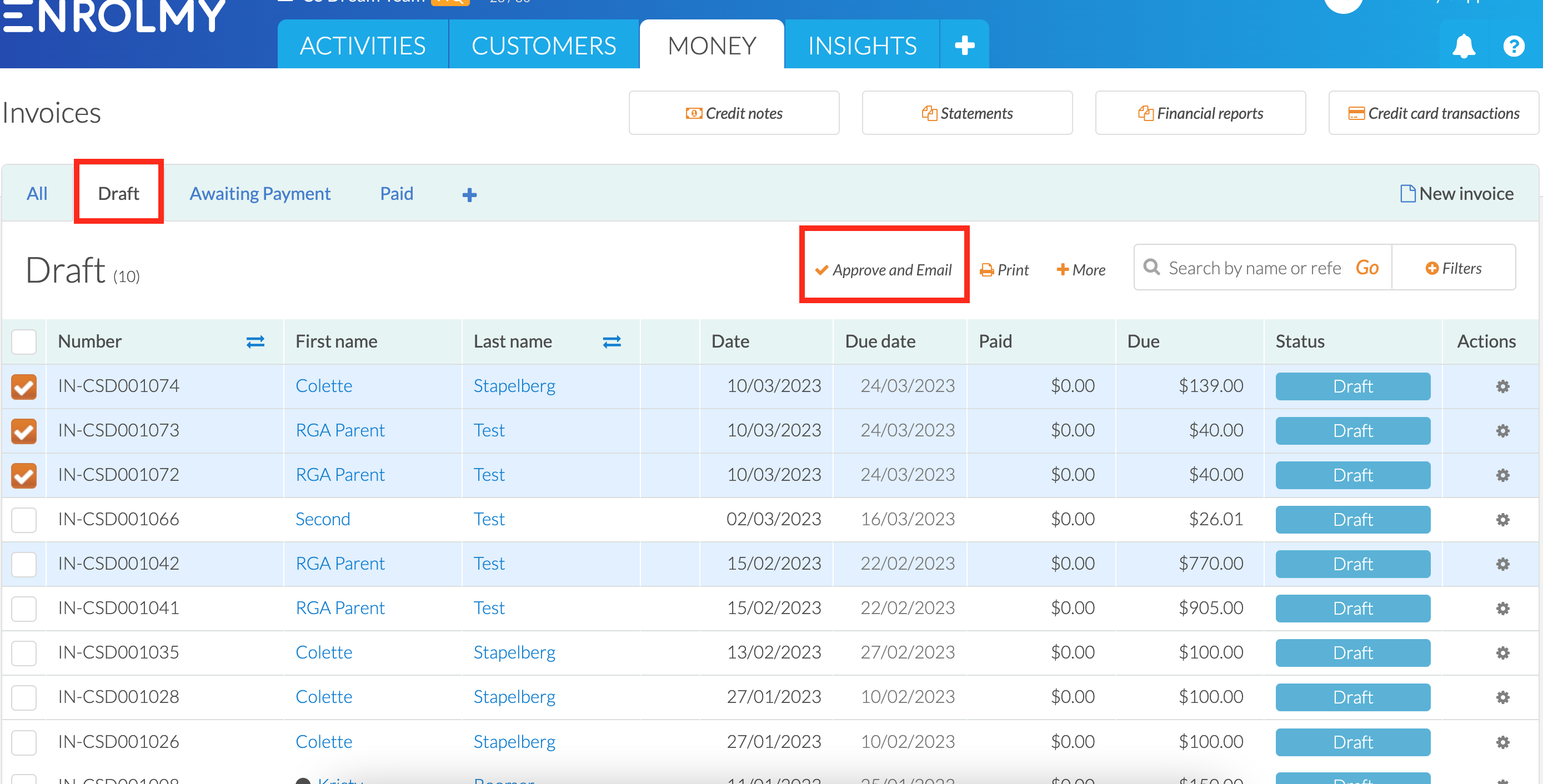Uncheck invoice IN-CSD001073
1543x784 pixels.
[24, 431]
